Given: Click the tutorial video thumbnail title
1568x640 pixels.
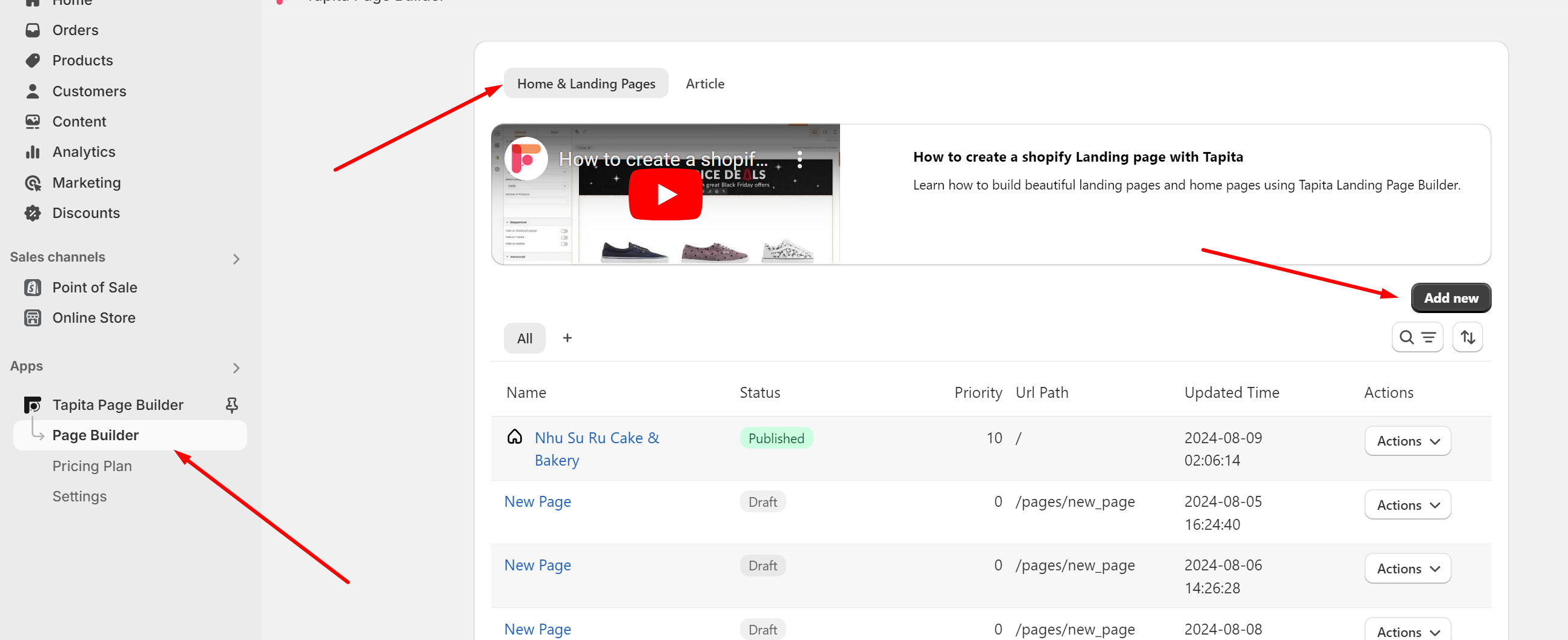Looking at the screenshot, I should (663, 159).
